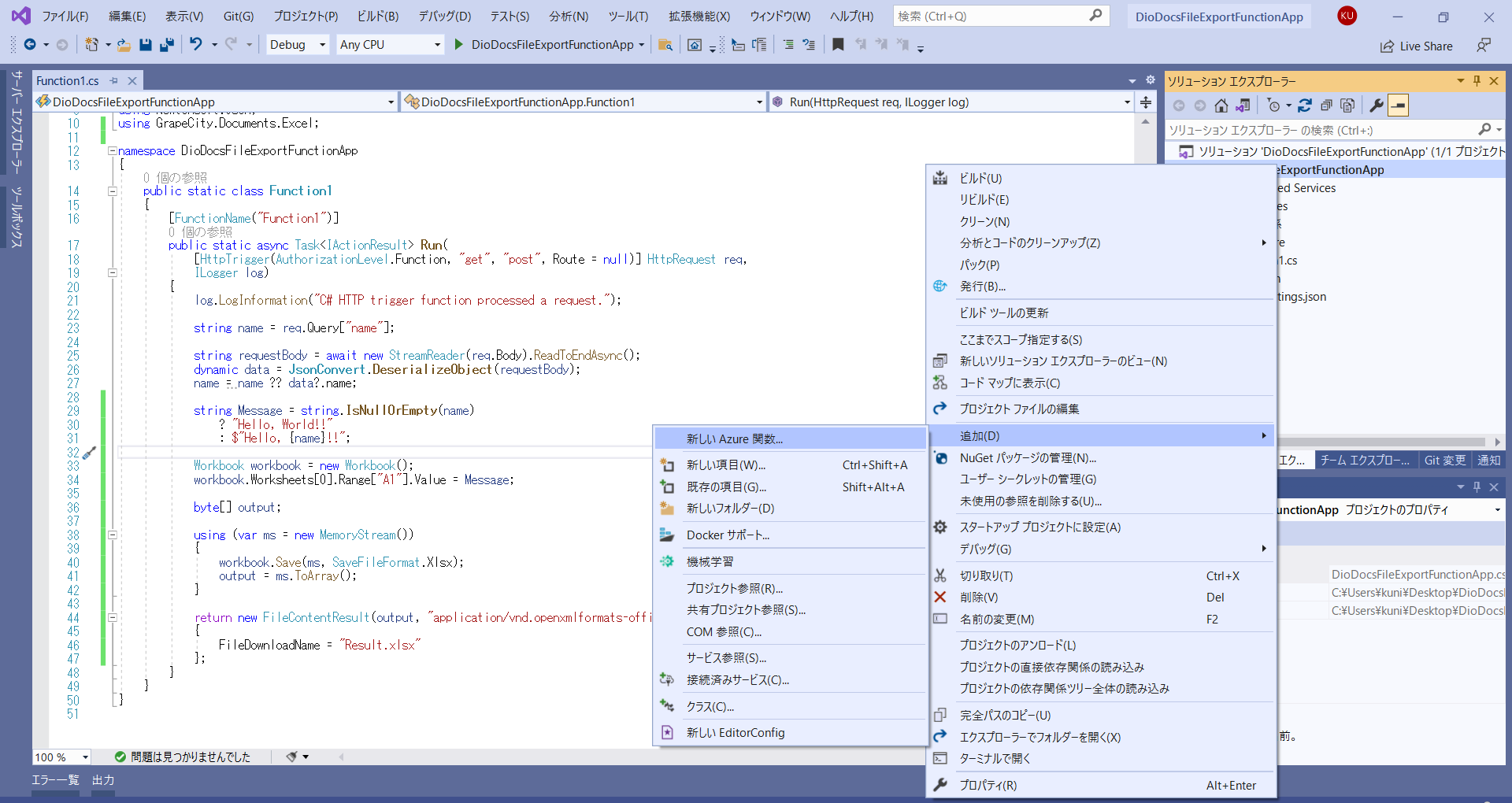Toggle the Preview Selected Items icon
Screen dimensions: 1512x803
coord(1398,105)
